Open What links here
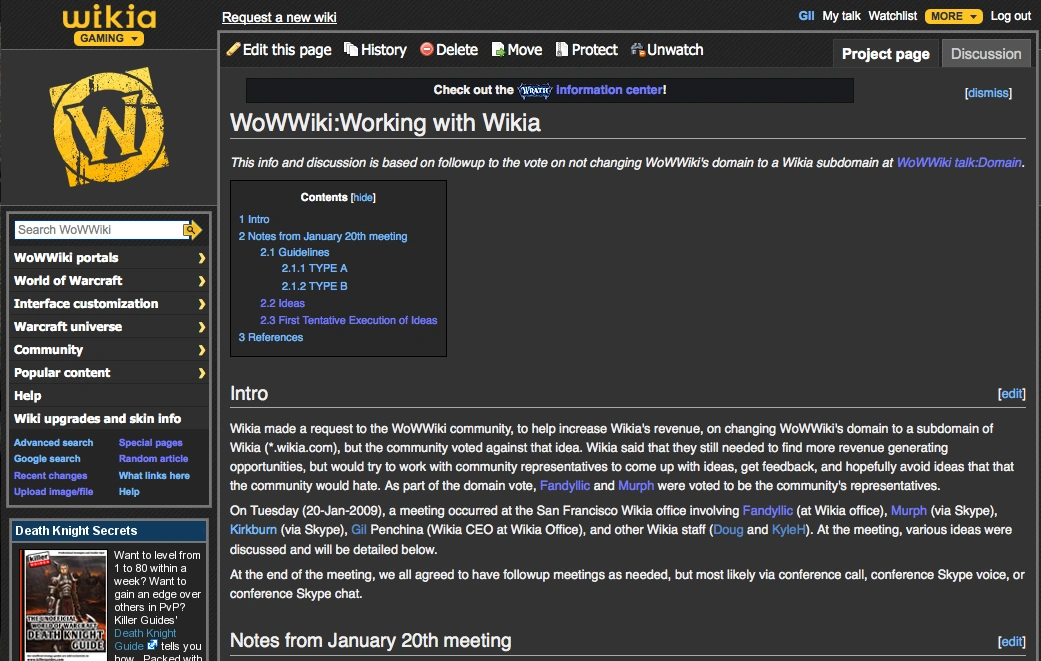Viewport: 1041px width, 661px height. pyautogui.click(x=154, y=475)
